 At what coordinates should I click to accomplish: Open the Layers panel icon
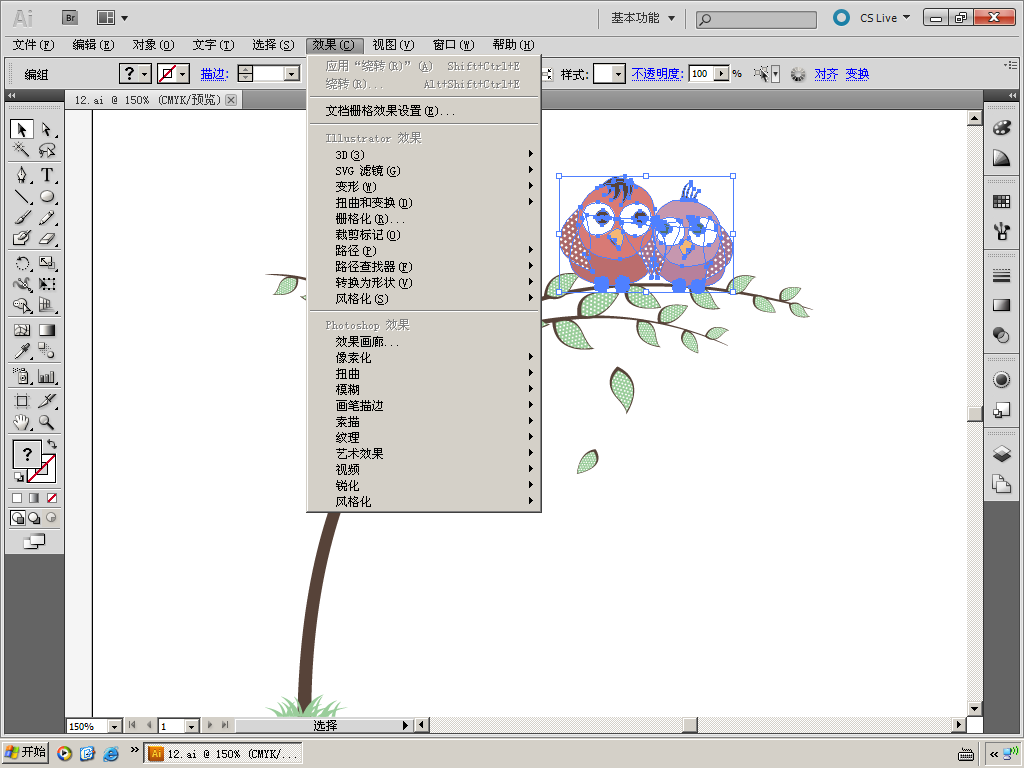click(1001, 453)
